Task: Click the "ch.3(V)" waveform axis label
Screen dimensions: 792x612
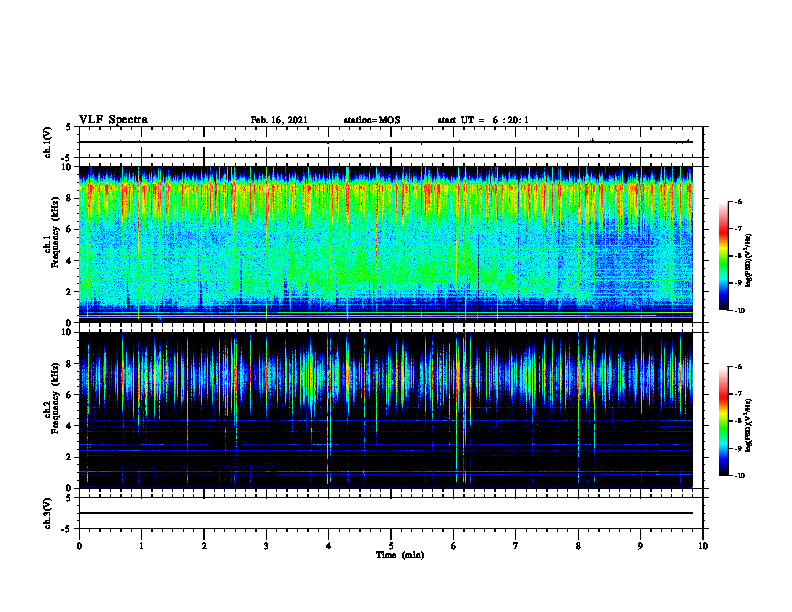Action: [x=48, y=513]
